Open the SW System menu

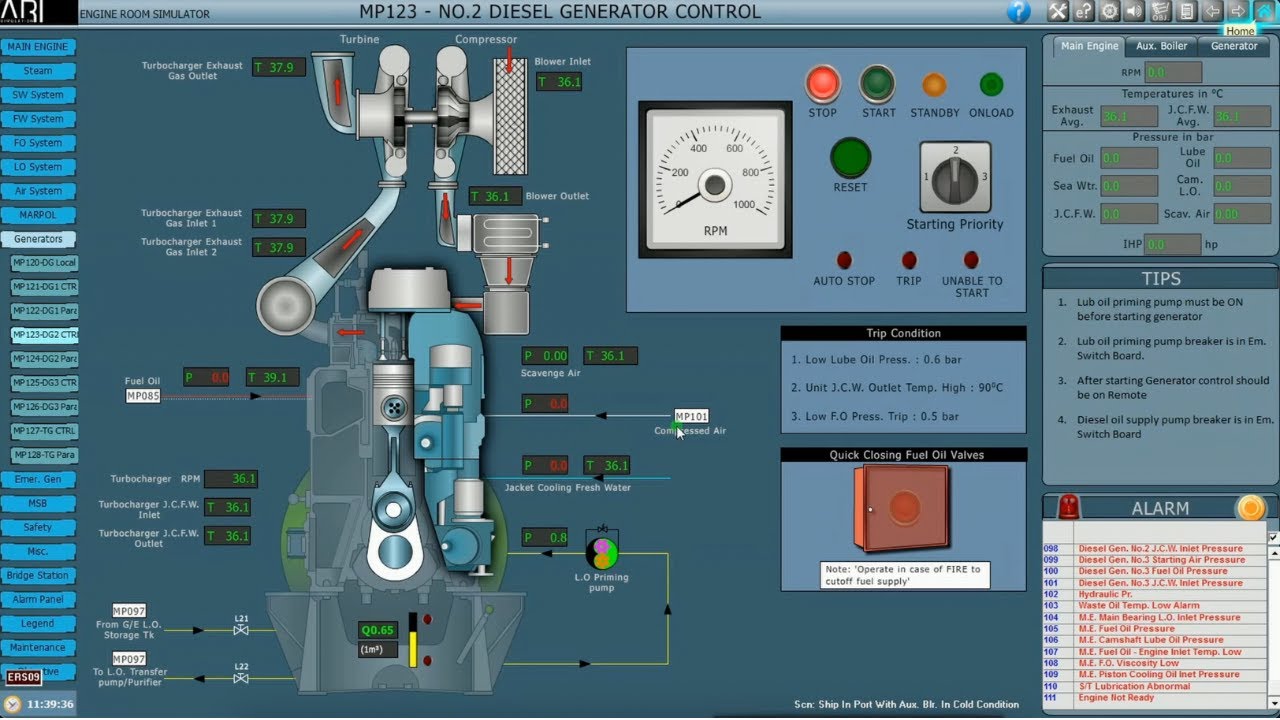pos(38,95)
